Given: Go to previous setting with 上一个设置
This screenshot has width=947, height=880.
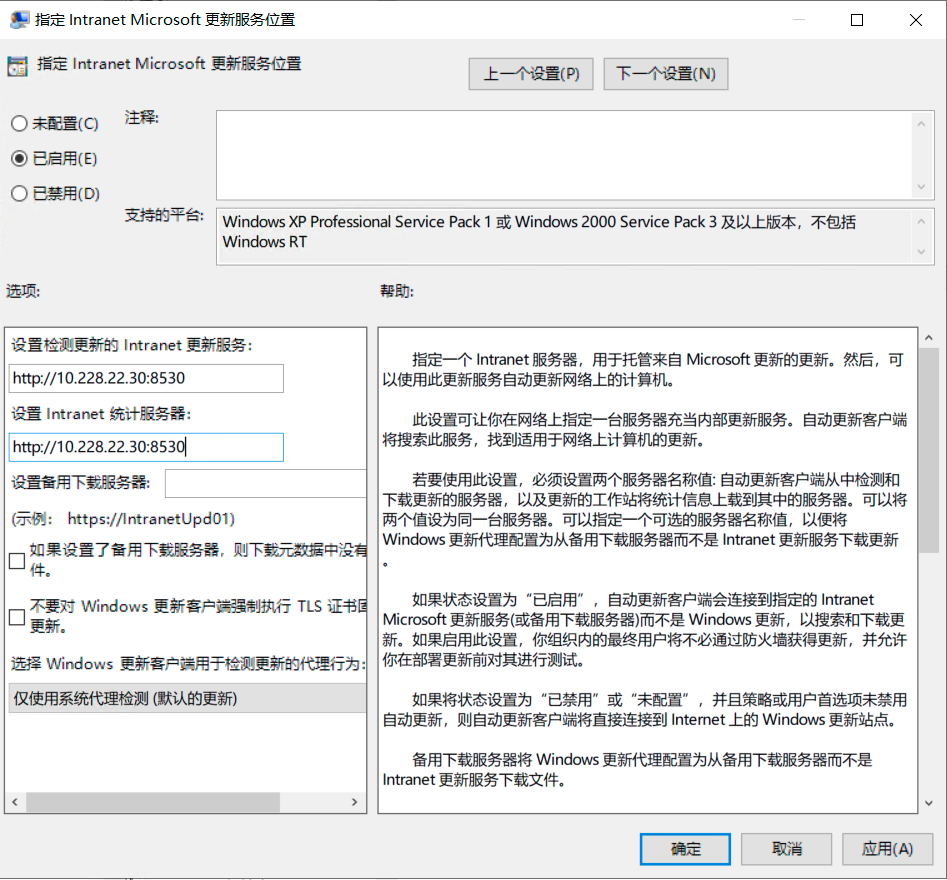Looking at the screenshot, I should 531,74.
